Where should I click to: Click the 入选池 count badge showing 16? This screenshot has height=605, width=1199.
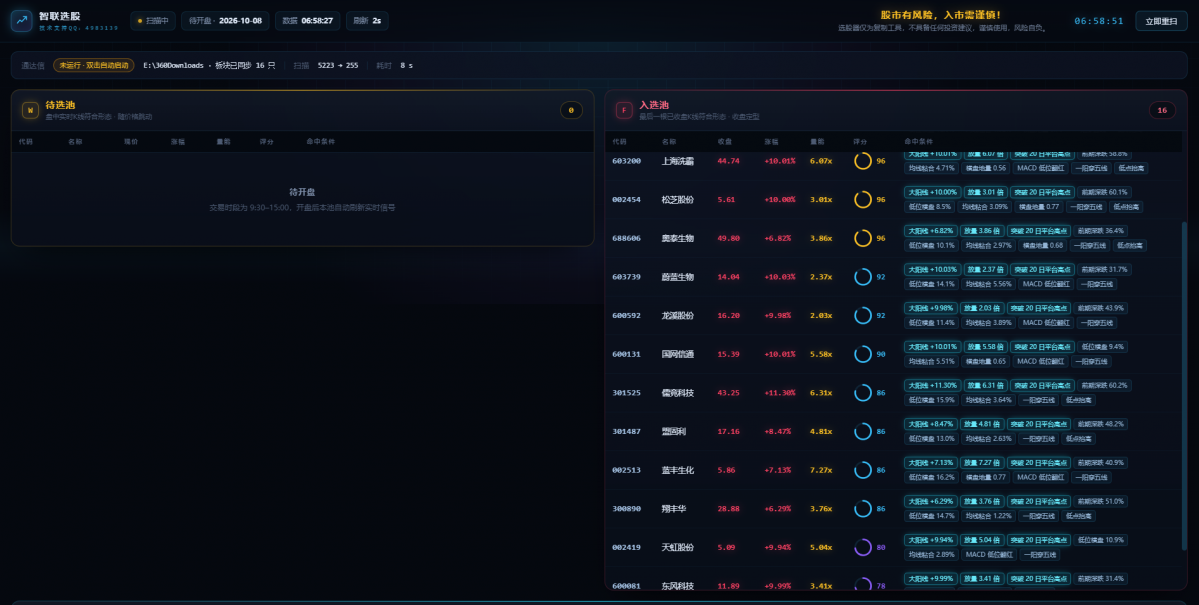1162,110
